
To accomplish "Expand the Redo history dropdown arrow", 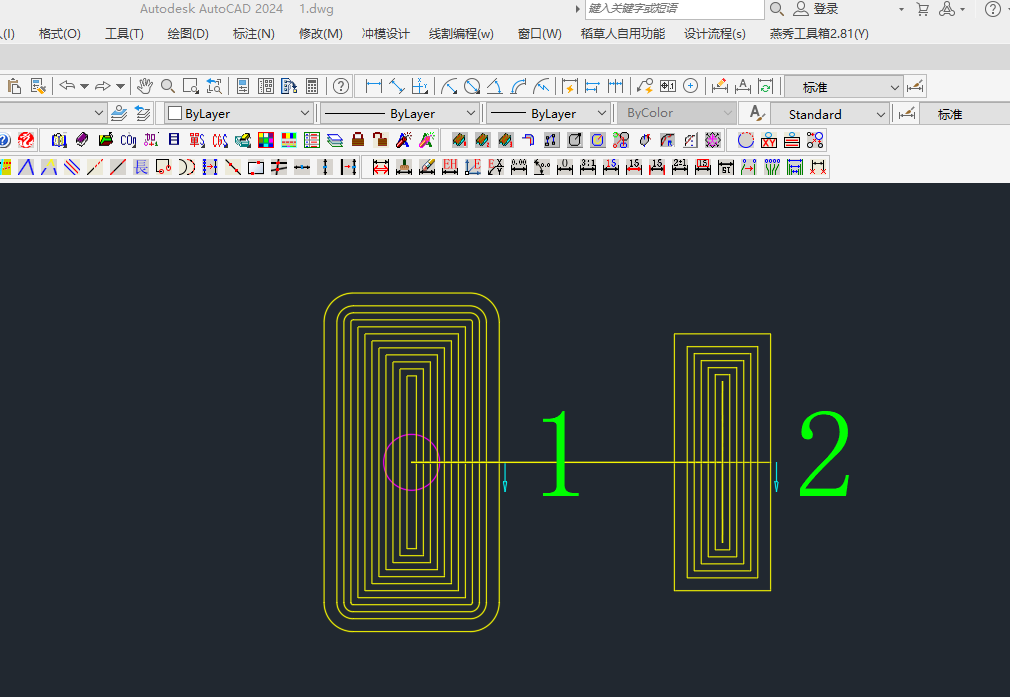I will tap(120, 86).
